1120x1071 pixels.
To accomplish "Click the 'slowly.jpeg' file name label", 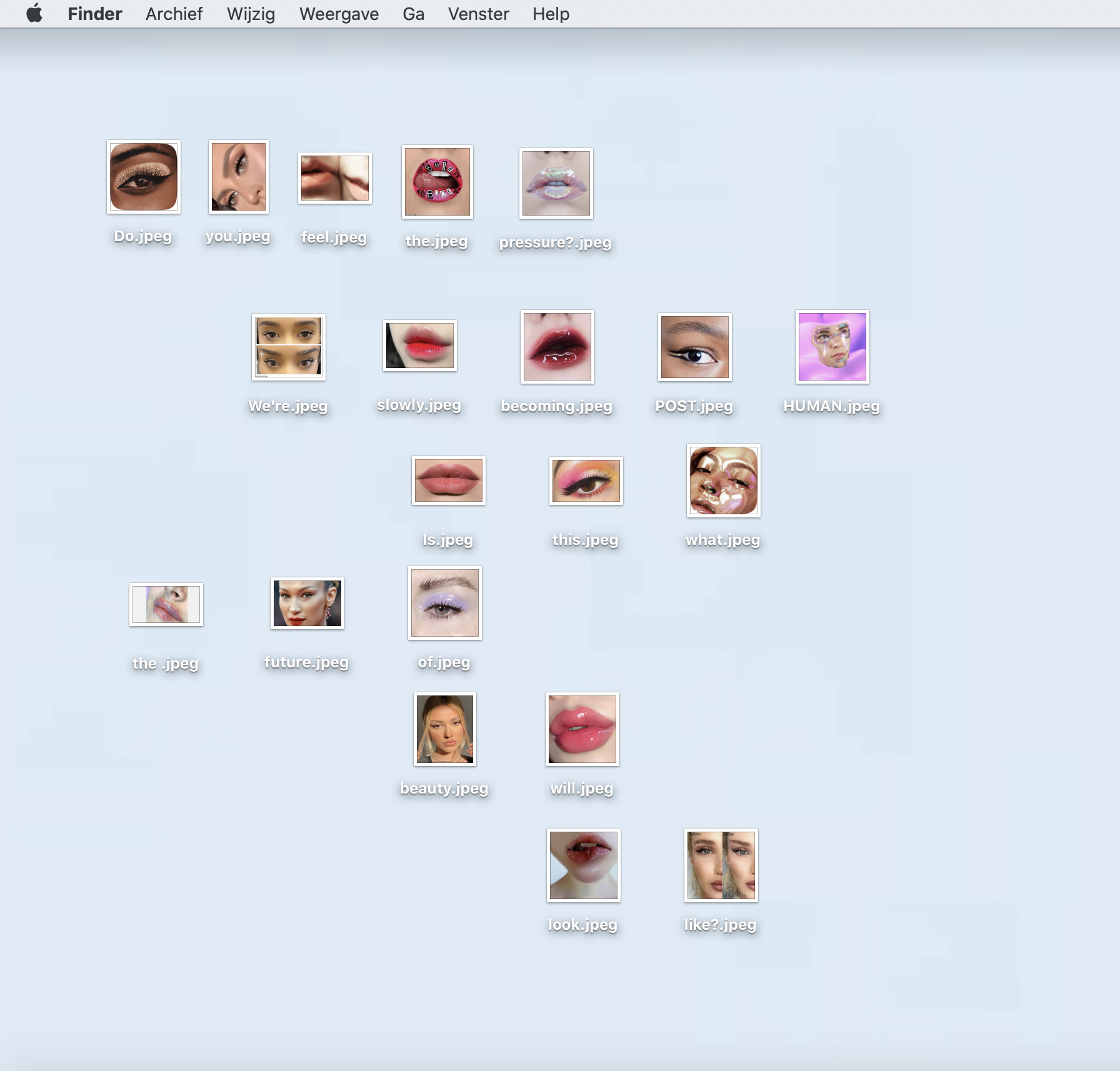I will [419, 405].
